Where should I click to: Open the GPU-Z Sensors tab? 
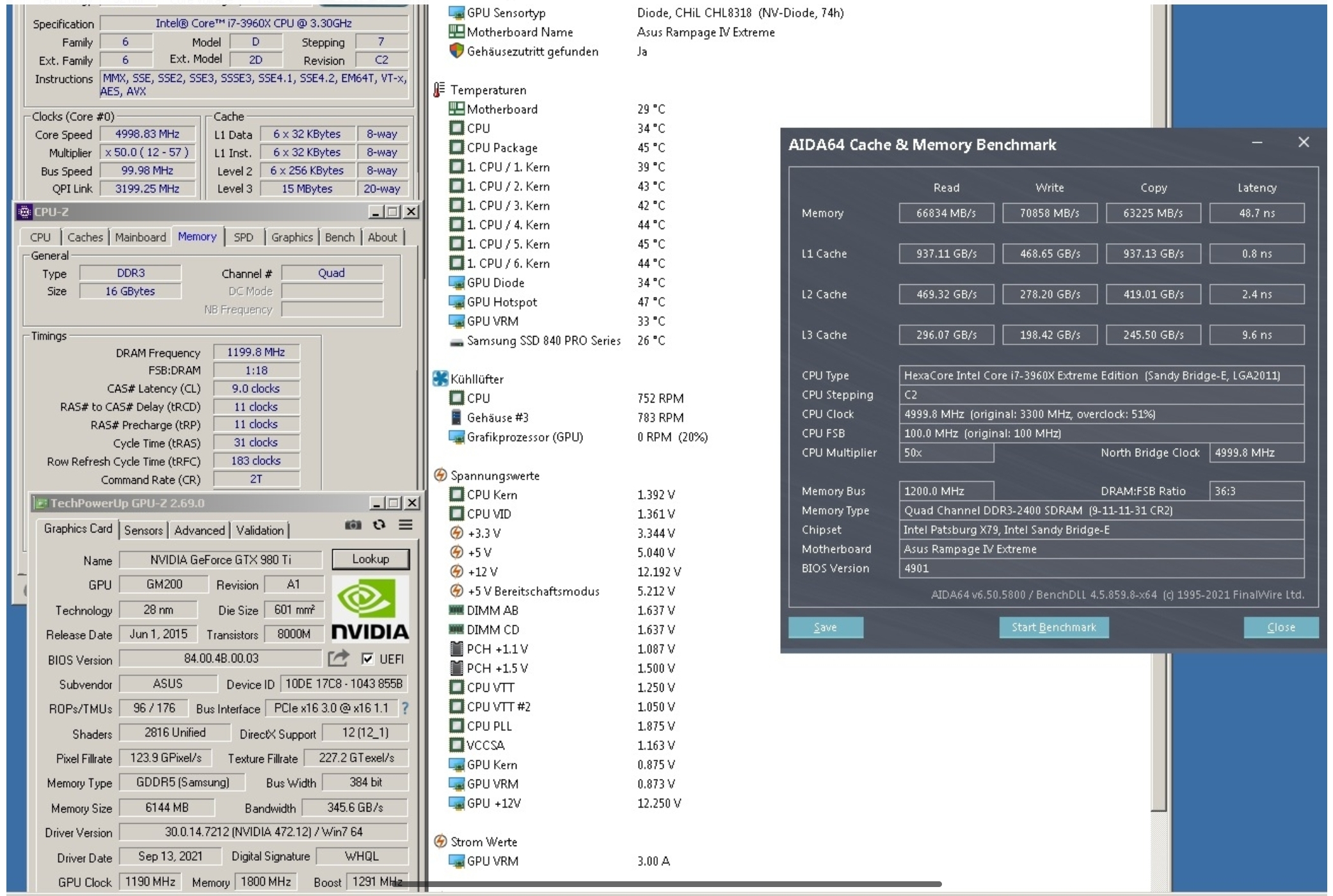[x=143, y=531]
